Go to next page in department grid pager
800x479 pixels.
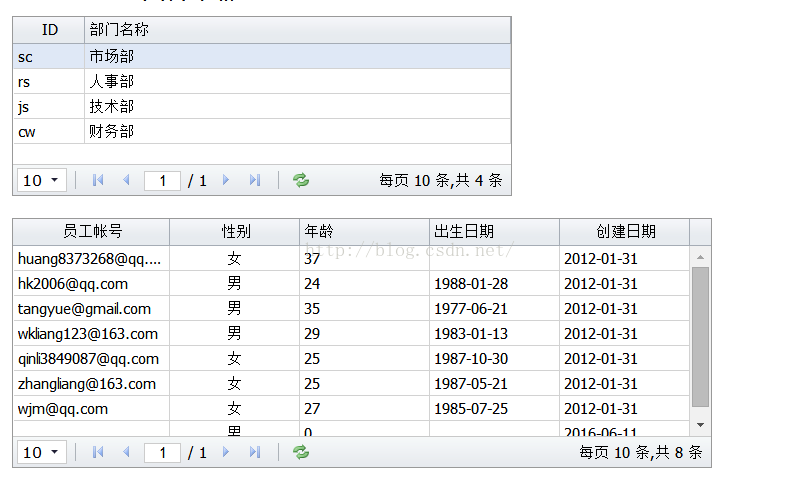pos(226,180)
